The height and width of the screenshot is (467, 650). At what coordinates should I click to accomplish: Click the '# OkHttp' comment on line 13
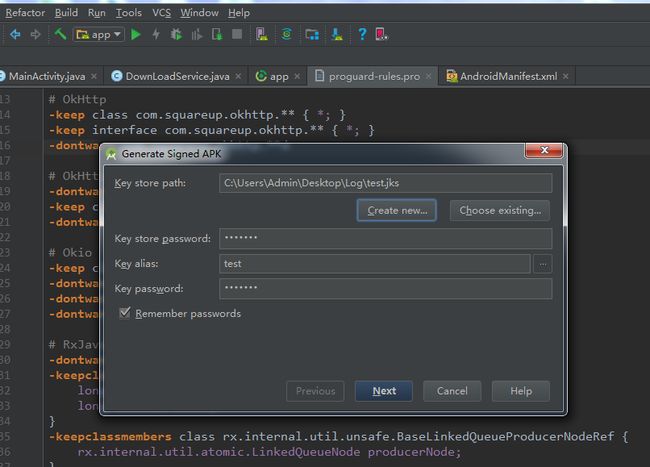tap(78, 99)
